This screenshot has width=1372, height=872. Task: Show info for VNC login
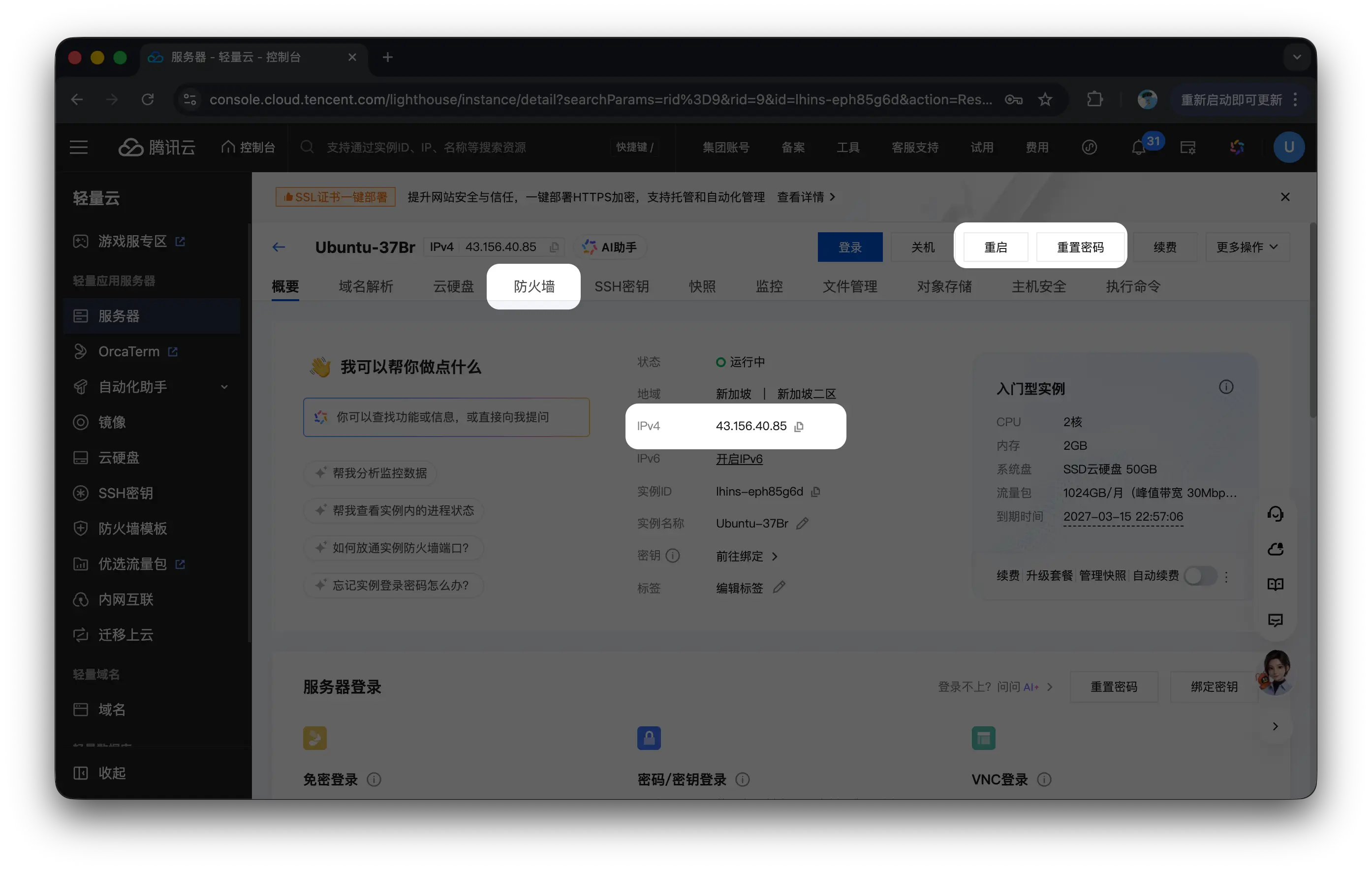(1044, 779)
